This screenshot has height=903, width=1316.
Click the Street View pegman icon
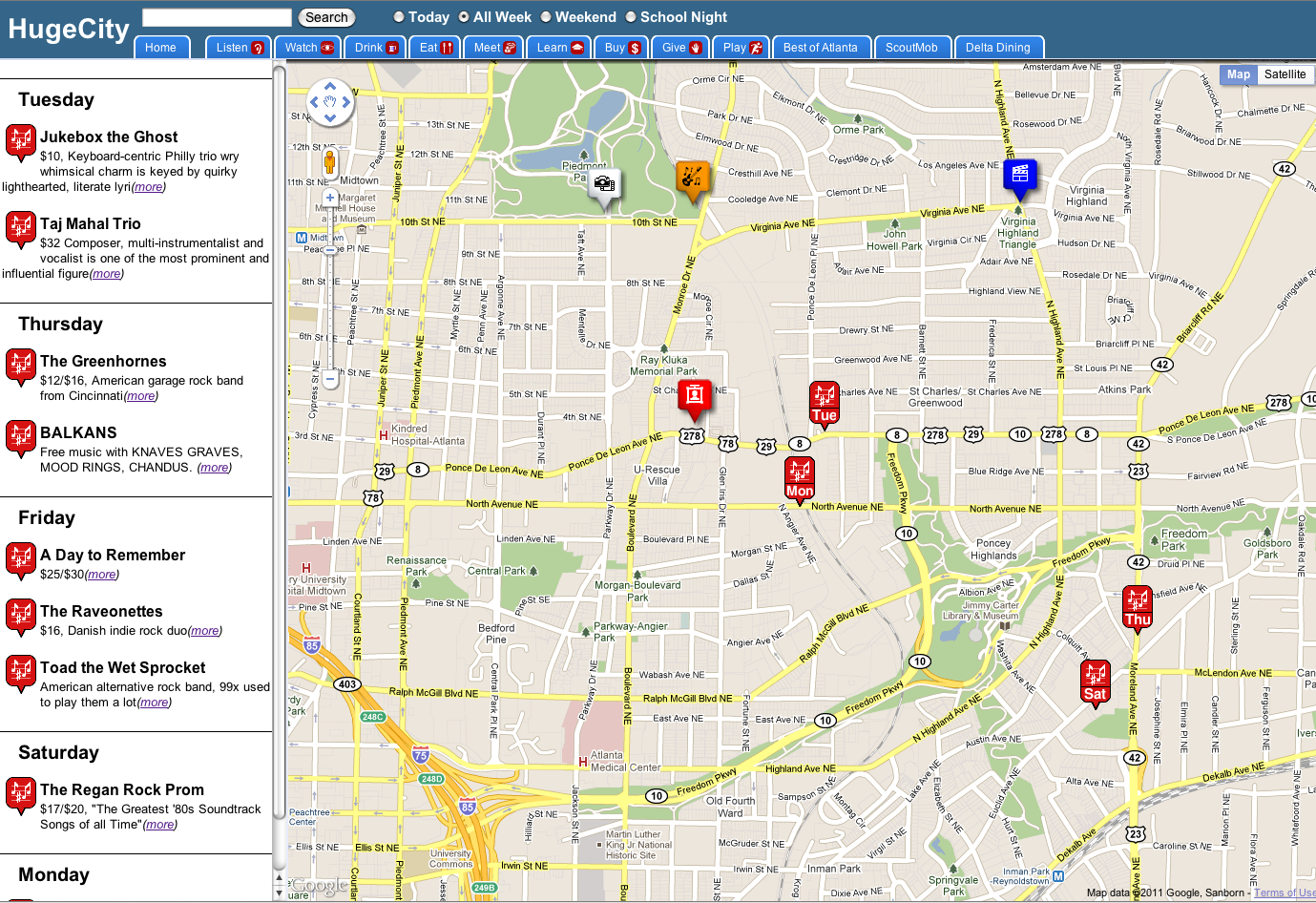click(329, 162)
